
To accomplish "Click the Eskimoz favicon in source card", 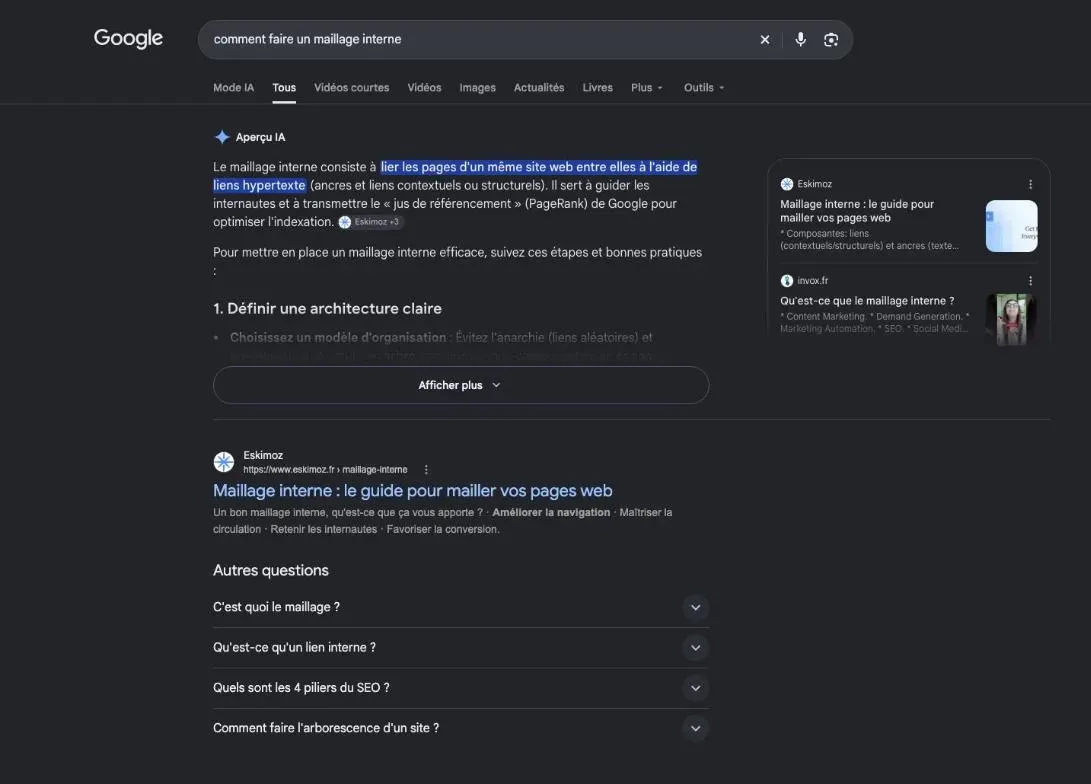I will (x=787, y=184).
